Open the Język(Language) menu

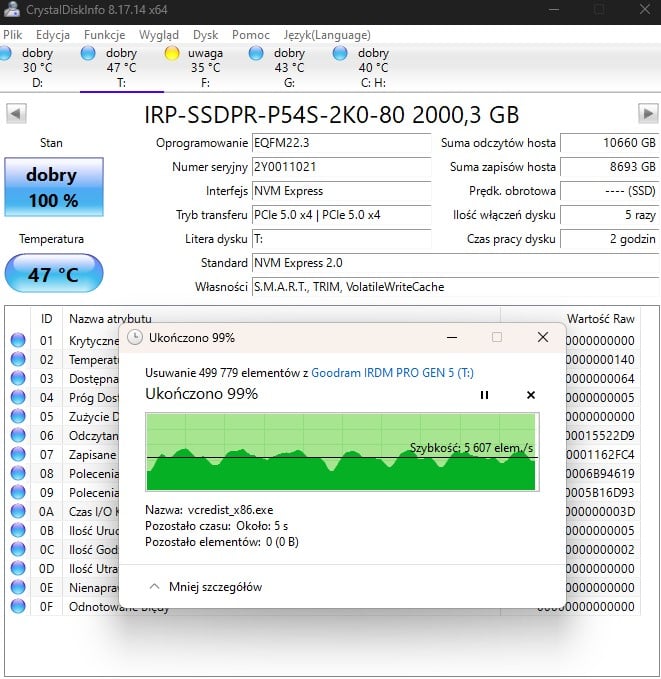(x=327, y=35)
